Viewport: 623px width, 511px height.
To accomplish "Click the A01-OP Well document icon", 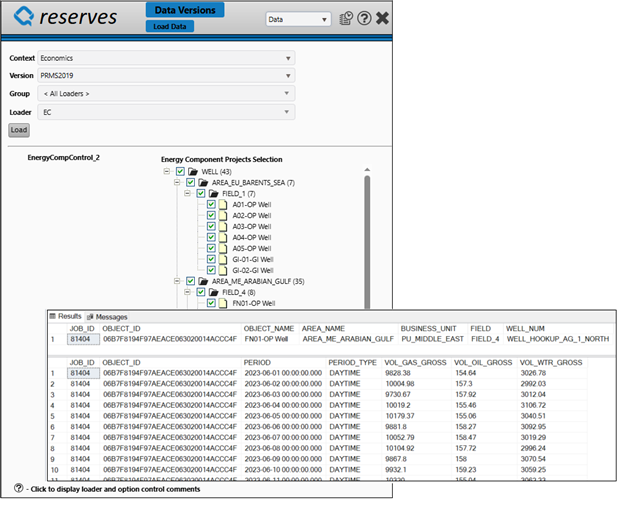I will [x=223, y=205].
